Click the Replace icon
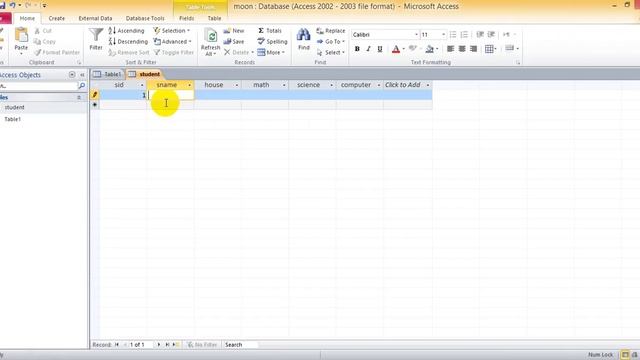 click(320, 31)
